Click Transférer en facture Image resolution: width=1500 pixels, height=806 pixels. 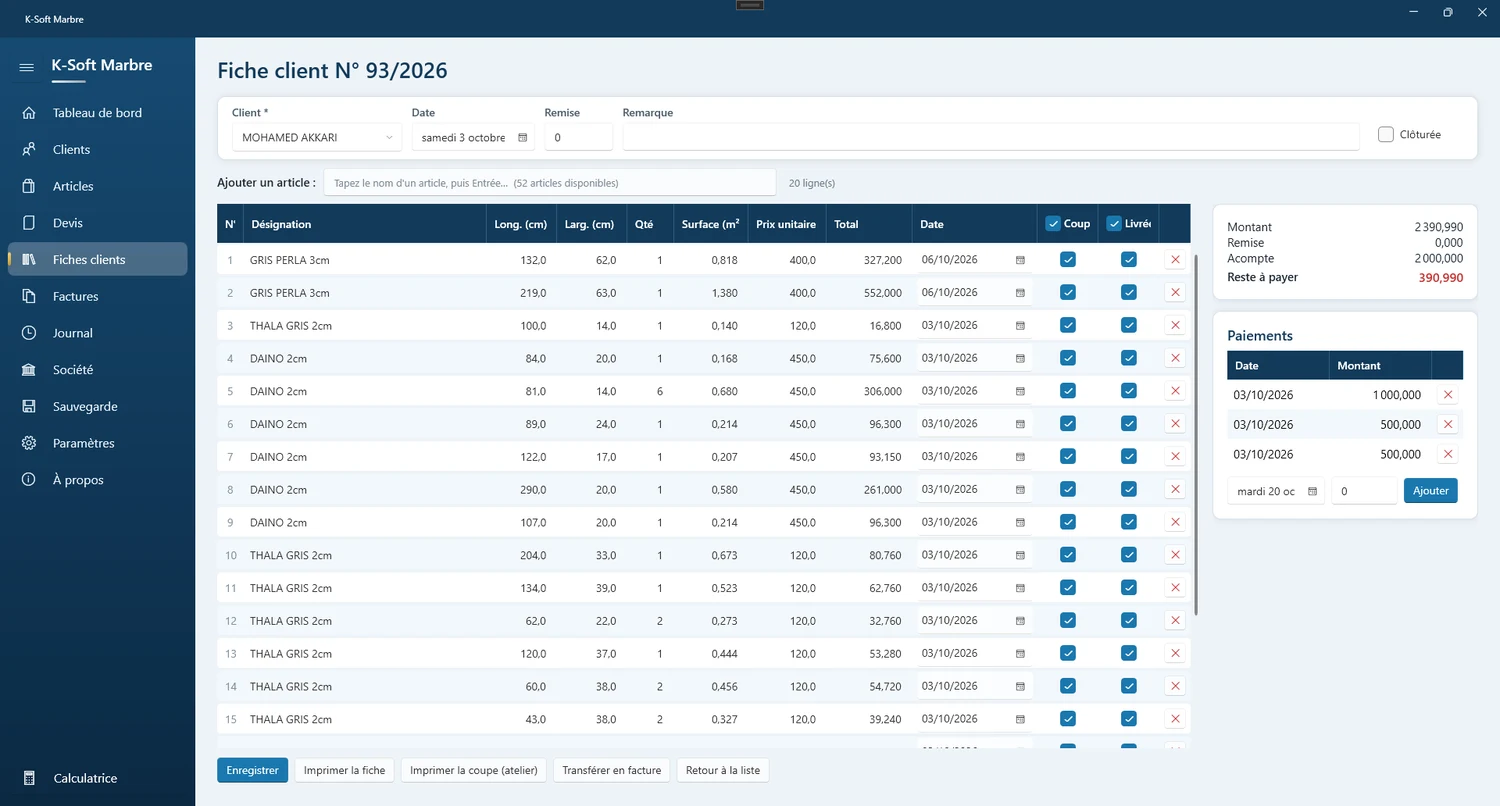[x=612, y=770]
